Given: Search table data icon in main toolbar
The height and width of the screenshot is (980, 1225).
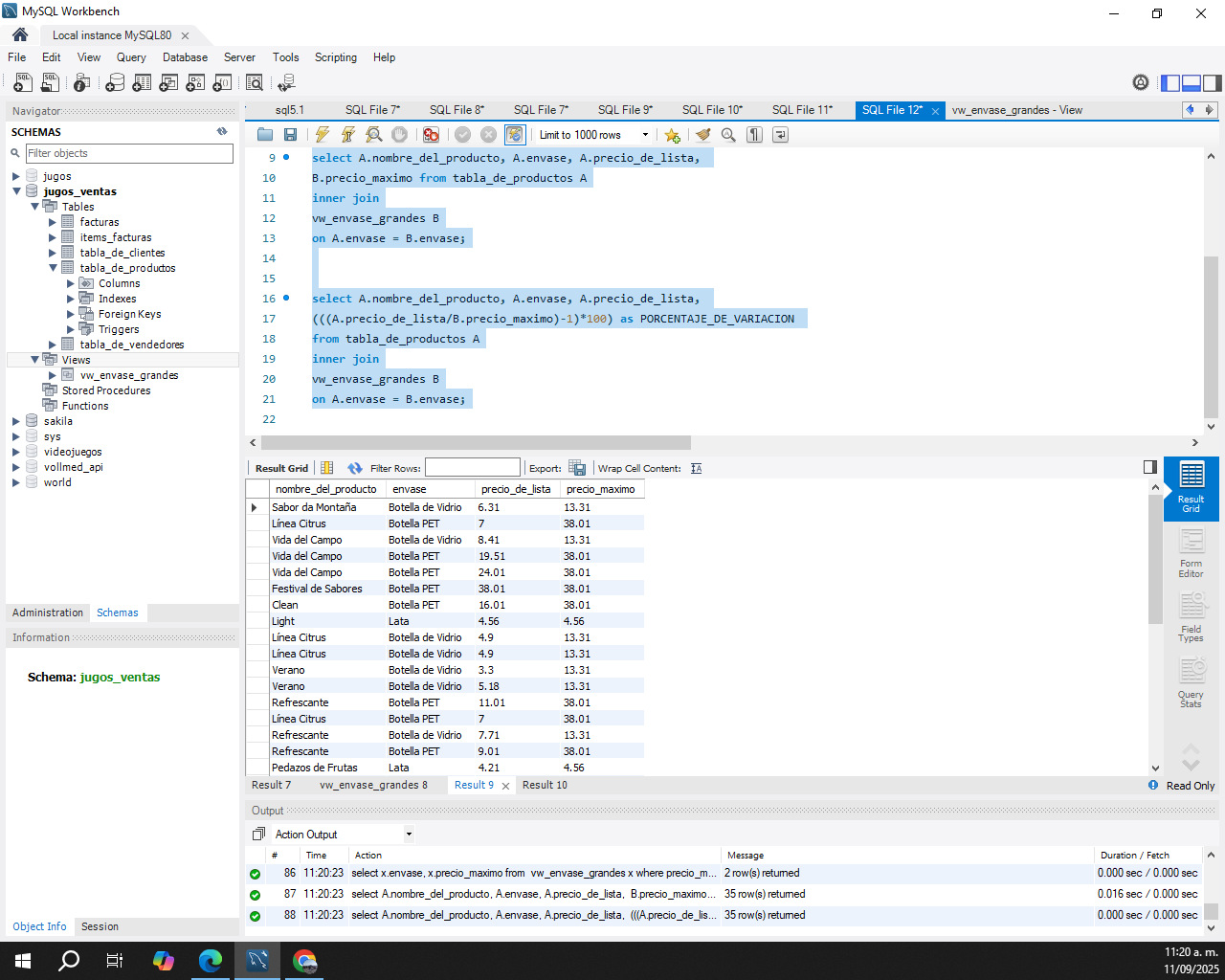Looking at the screenshot, I should [x=255, y=83].
